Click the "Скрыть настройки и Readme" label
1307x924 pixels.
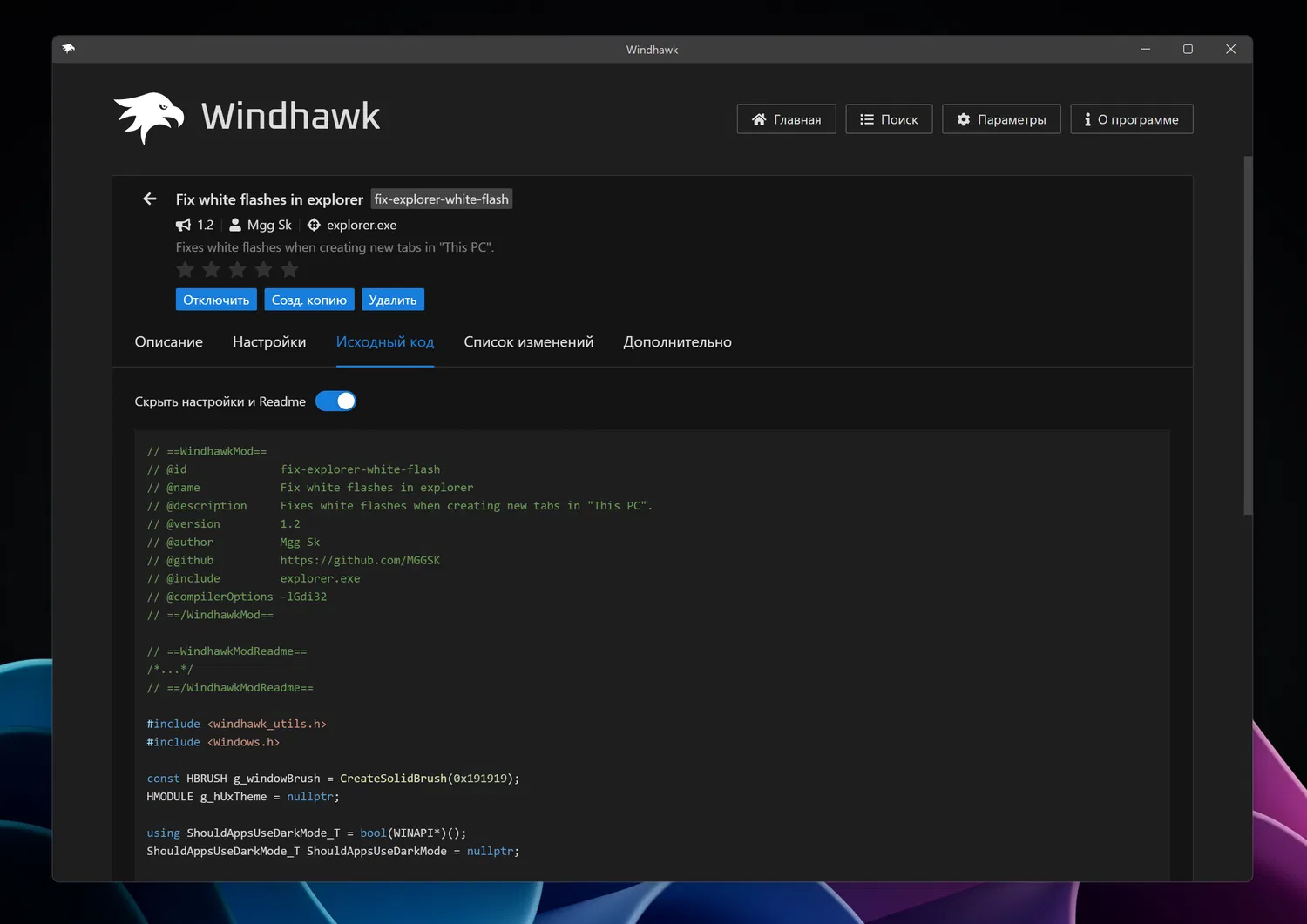(x=220, y=401)
